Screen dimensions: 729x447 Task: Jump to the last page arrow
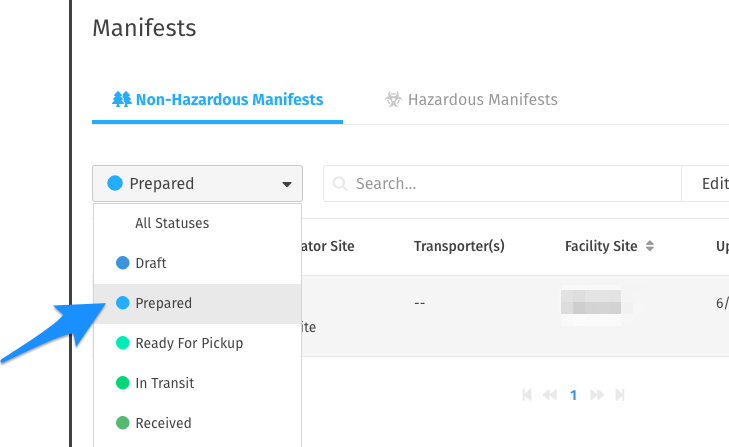[x=619, y=396]
